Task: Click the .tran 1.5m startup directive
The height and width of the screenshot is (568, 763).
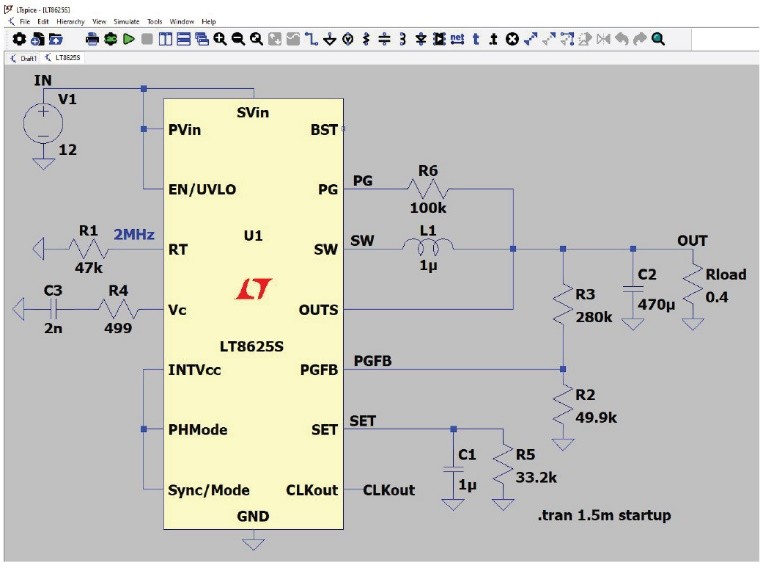Action: coord(604,515)
